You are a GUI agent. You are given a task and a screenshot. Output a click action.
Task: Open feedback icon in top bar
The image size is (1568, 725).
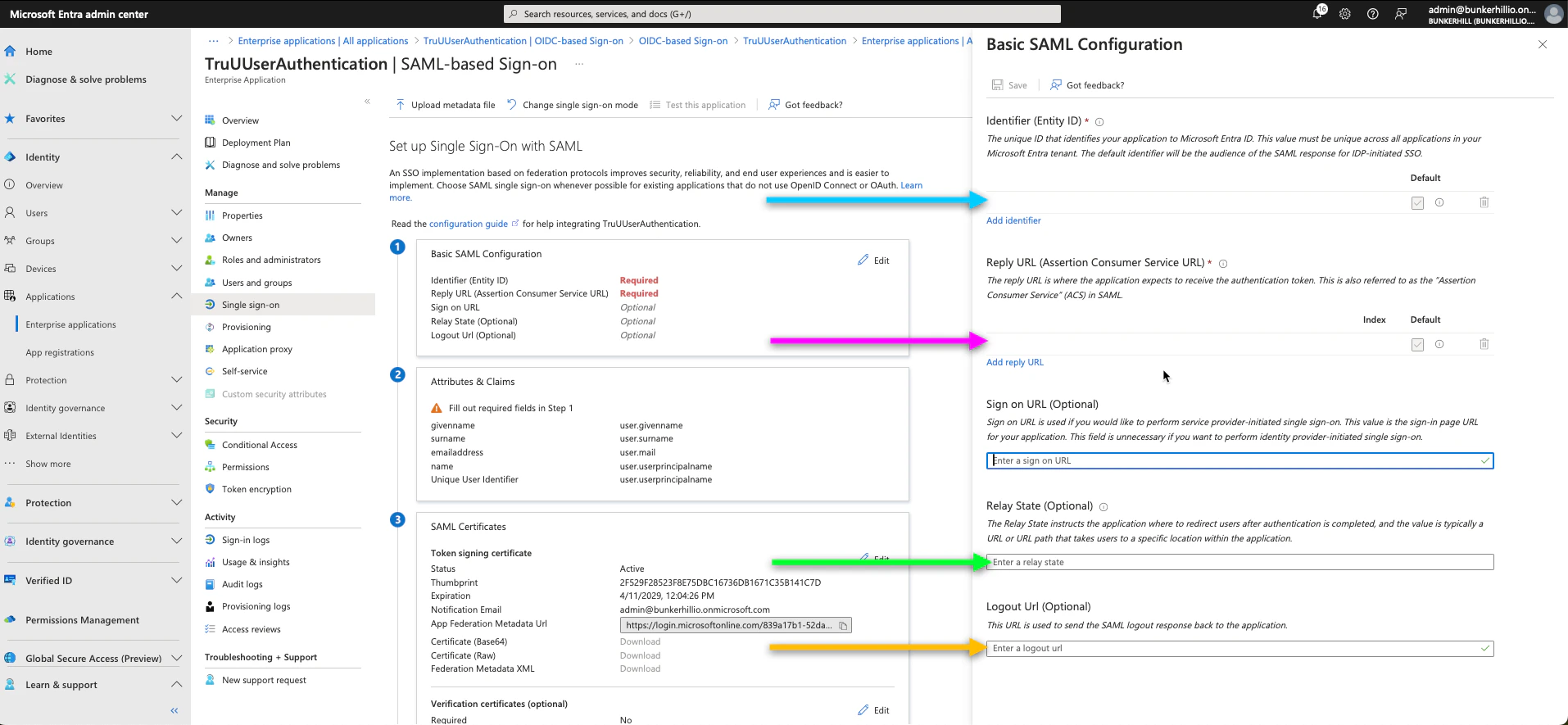pyautogui.click(x=1401, y=14)
